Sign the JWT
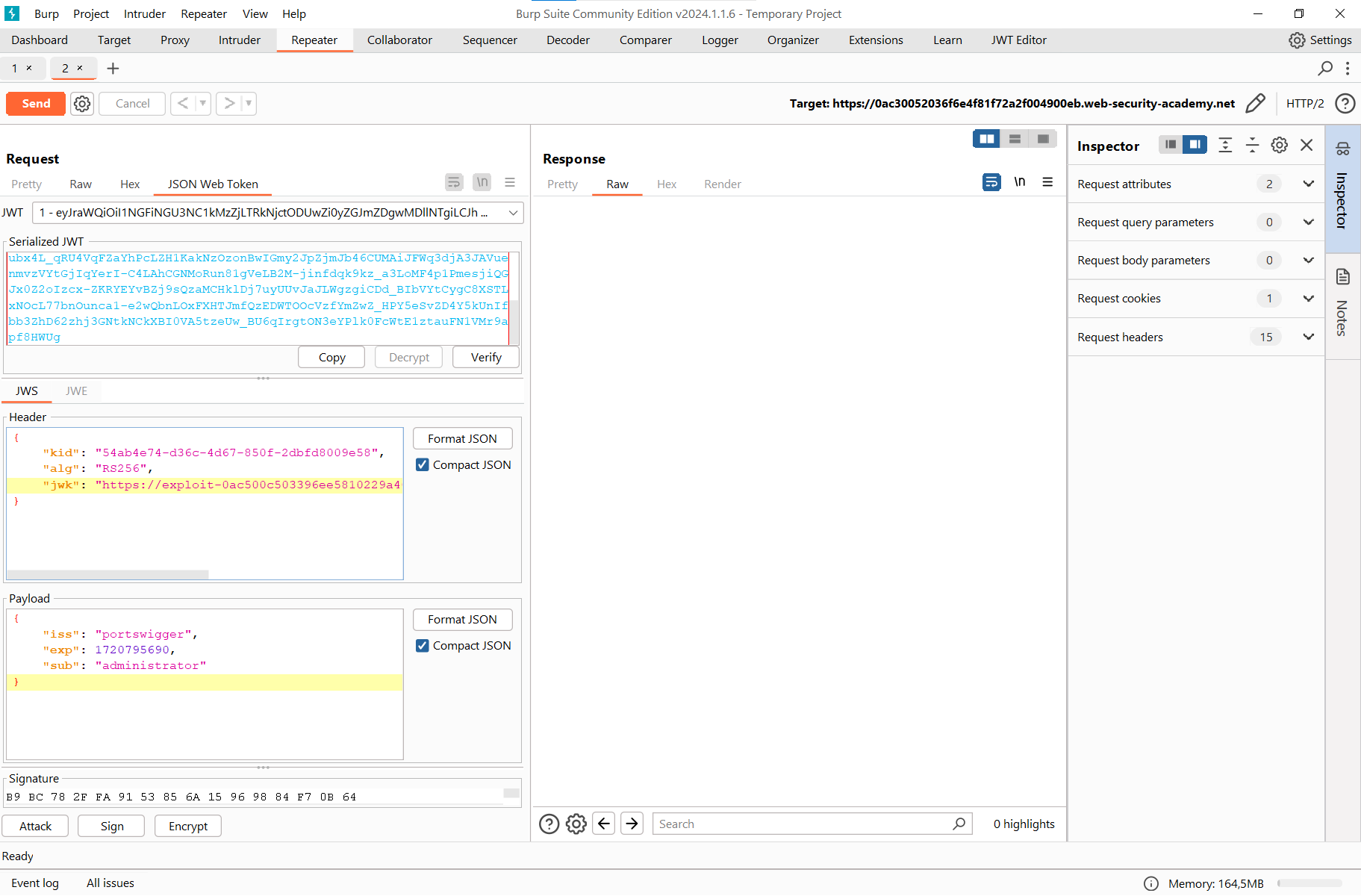 [112, 826]
